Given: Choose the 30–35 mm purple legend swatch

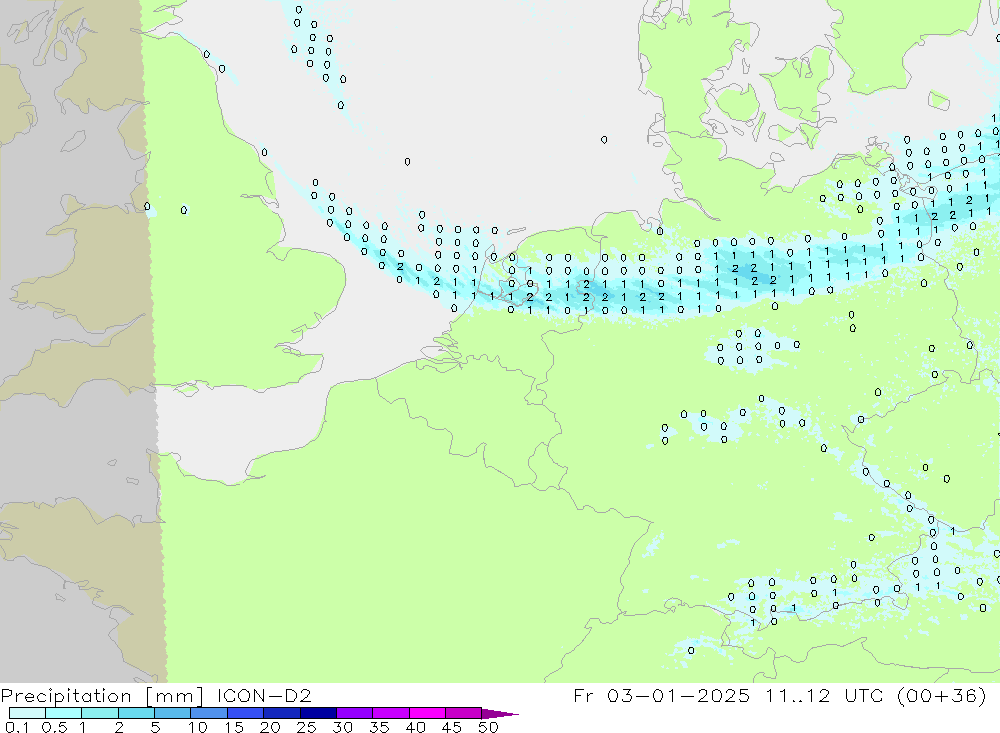Looking at the screenshot, I should 355,713.
